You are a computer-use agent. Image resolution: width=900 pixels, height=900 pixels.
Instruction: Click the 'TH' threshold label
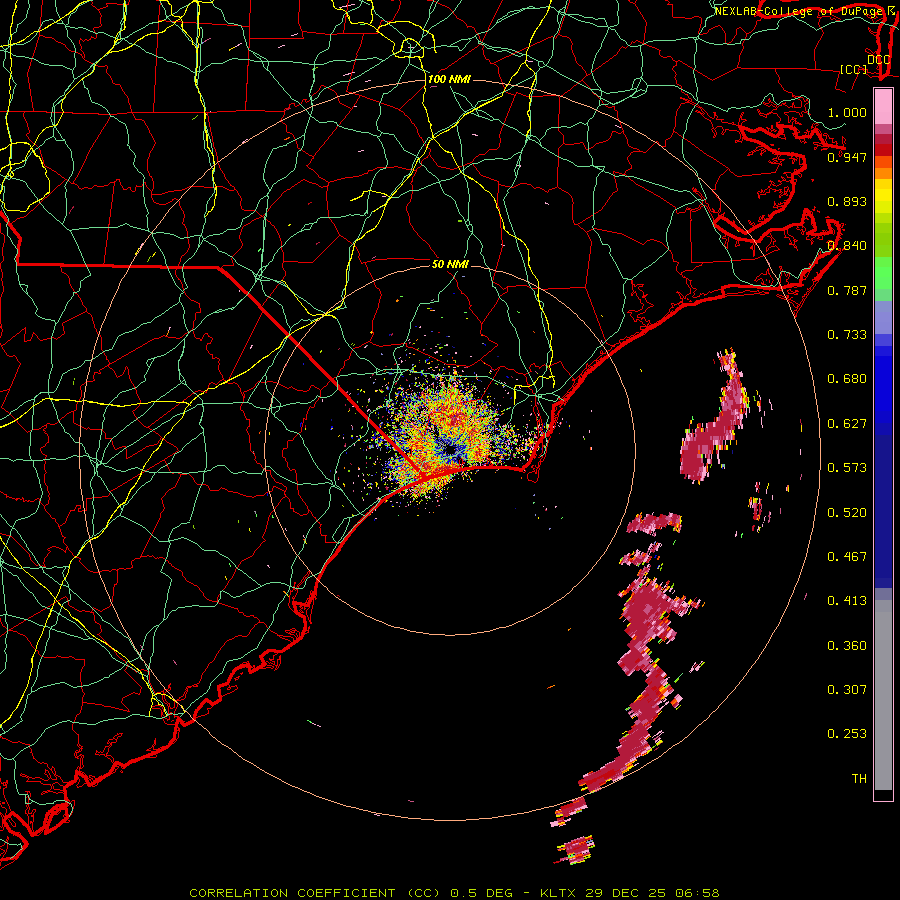[859, 779]
